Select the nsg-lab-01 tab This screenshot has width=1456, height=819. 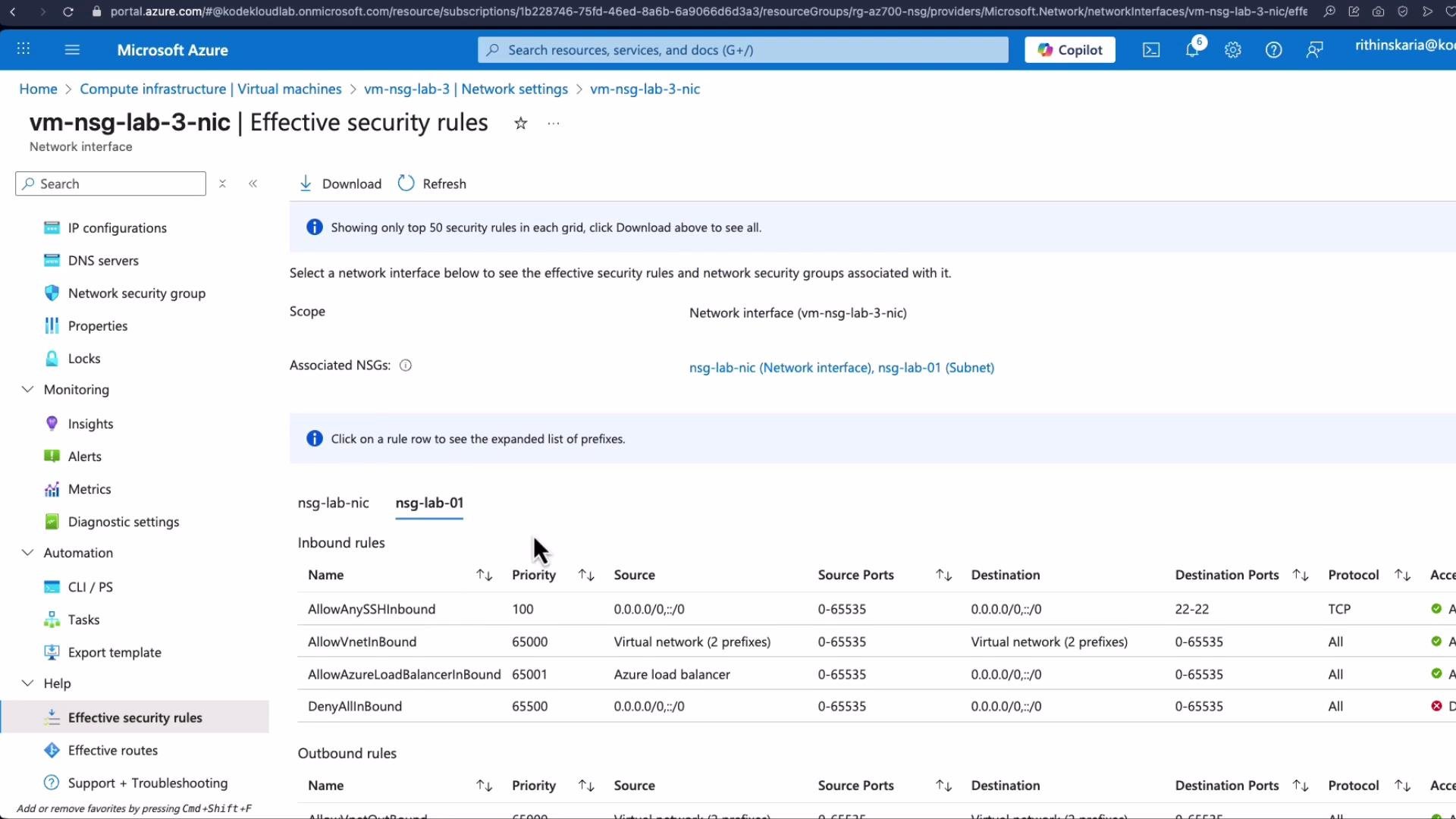click(429, 503)
